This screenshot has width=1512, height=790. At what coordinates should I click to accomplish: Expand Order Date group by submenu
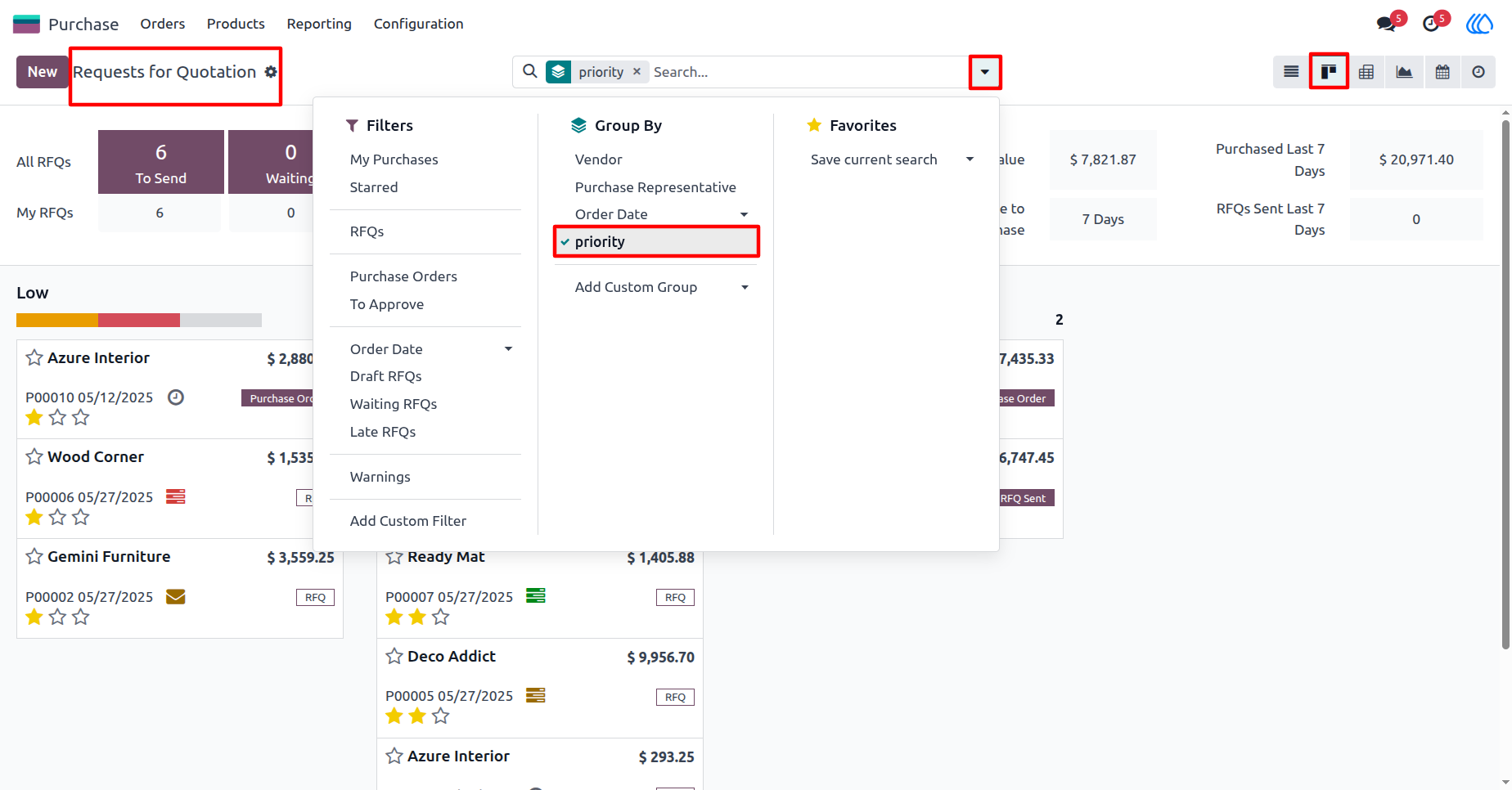(744, 214)
